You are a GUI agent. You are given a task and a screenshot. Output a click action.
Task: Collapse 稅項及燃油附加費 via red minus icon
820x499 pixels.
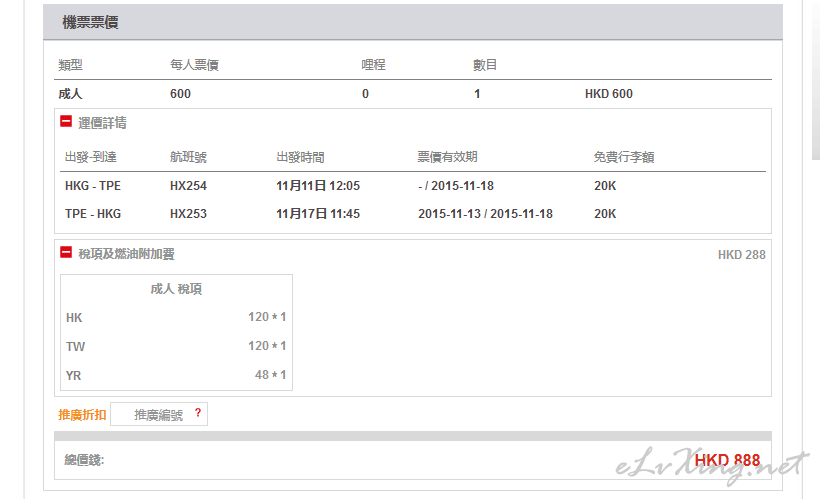pyautogui.click(x=66, y=252)
